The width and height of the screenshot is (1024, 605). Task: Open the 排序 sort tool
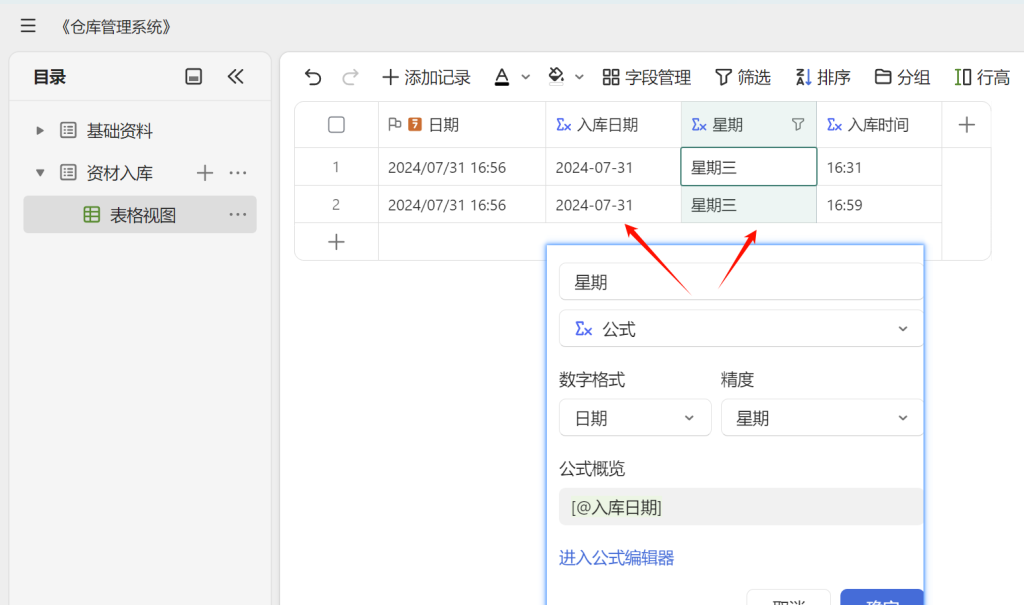point(823,78)
